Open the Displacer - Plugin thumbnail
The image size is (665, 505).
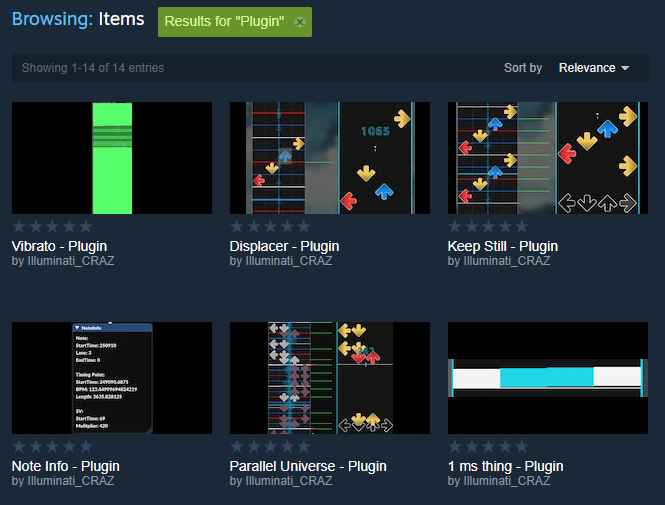(x=330, y=158)
